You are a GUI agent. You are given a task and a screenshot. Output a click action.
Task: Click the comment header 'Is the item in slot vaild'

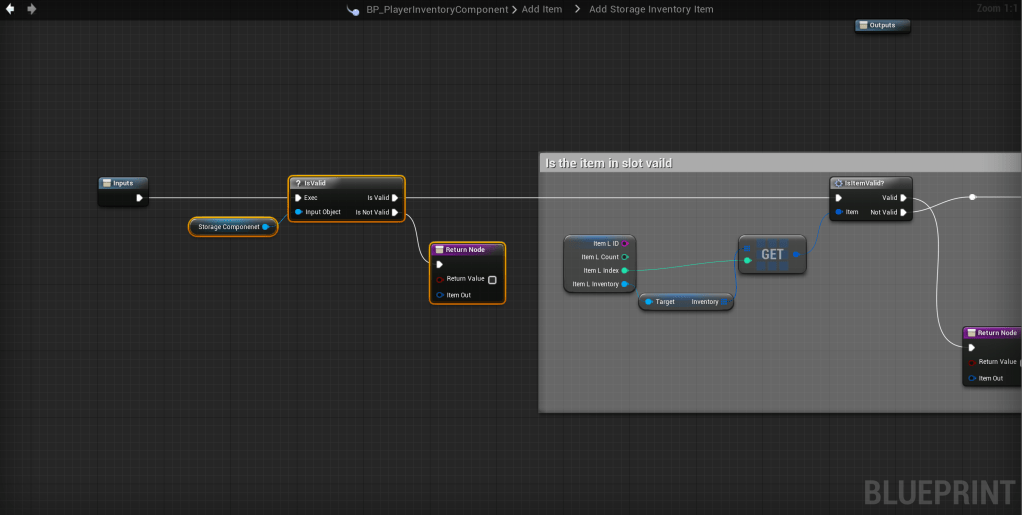(608, 162)
